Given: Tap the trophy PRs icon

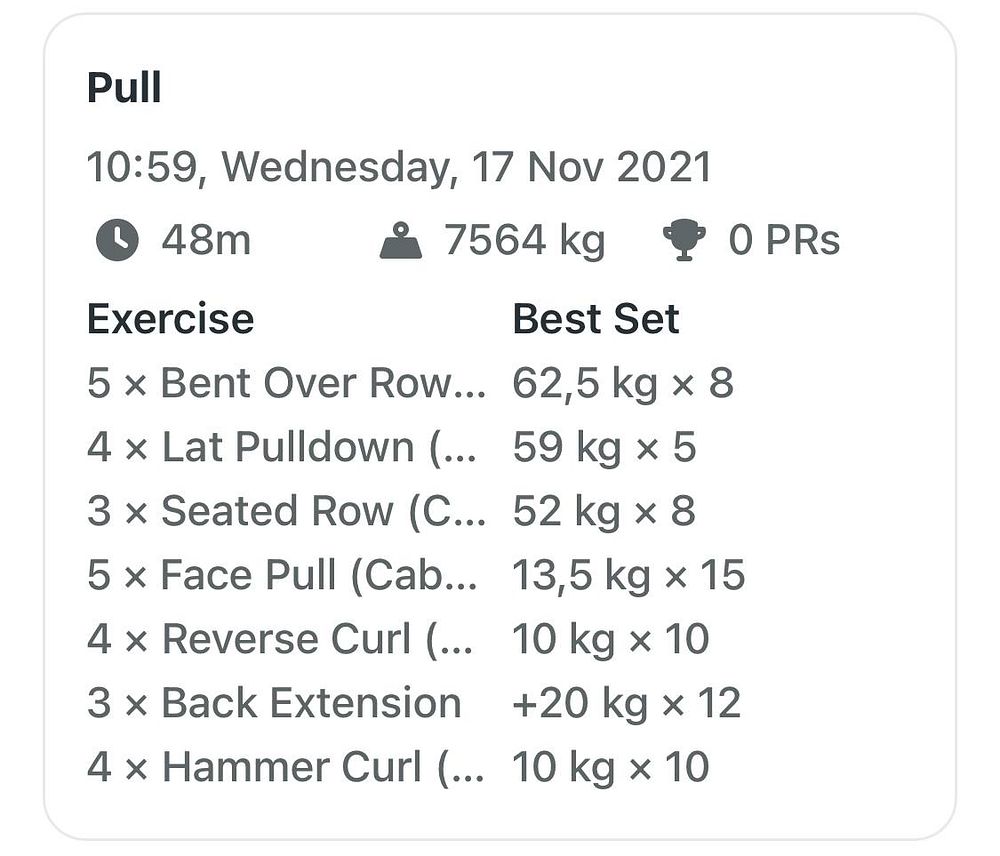Looking at the screenshot, I should point(684,240).
